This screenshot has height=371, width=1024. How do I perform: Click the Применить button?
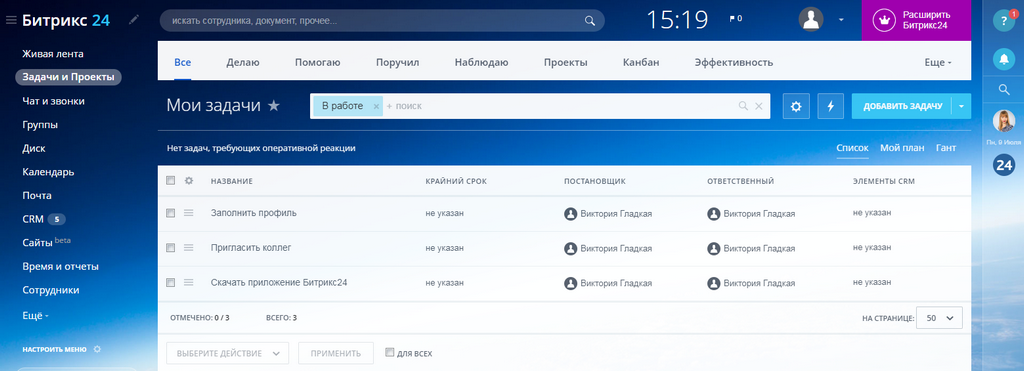336,353
